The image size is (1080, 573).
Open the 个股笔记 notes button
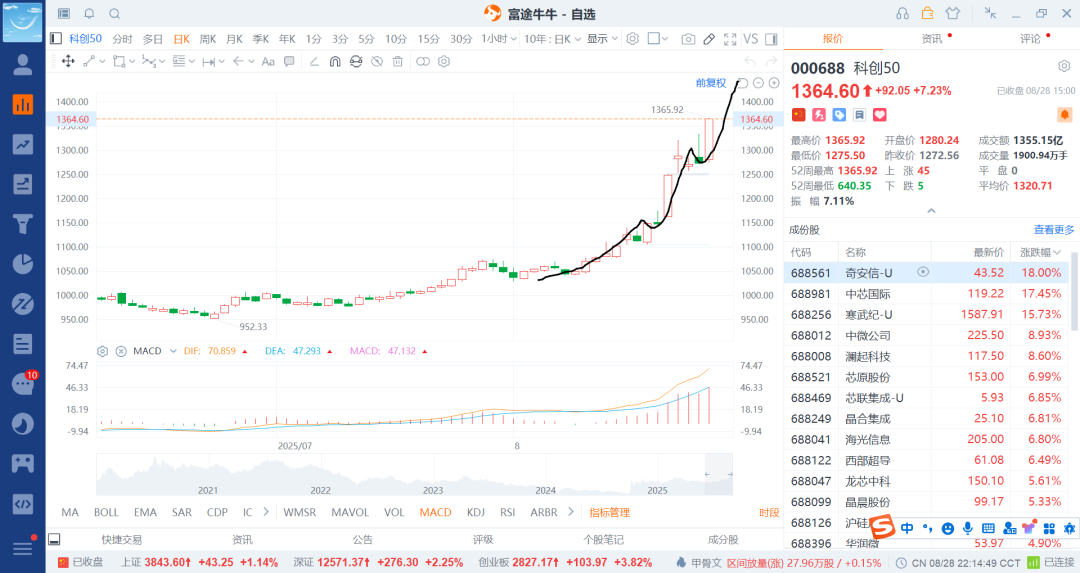pos(603,539)
